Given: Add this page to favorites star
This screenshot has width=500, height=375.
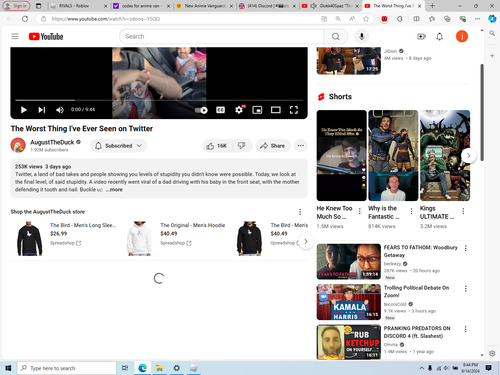Looking at the screenshot, I should [x=366, y=19].
